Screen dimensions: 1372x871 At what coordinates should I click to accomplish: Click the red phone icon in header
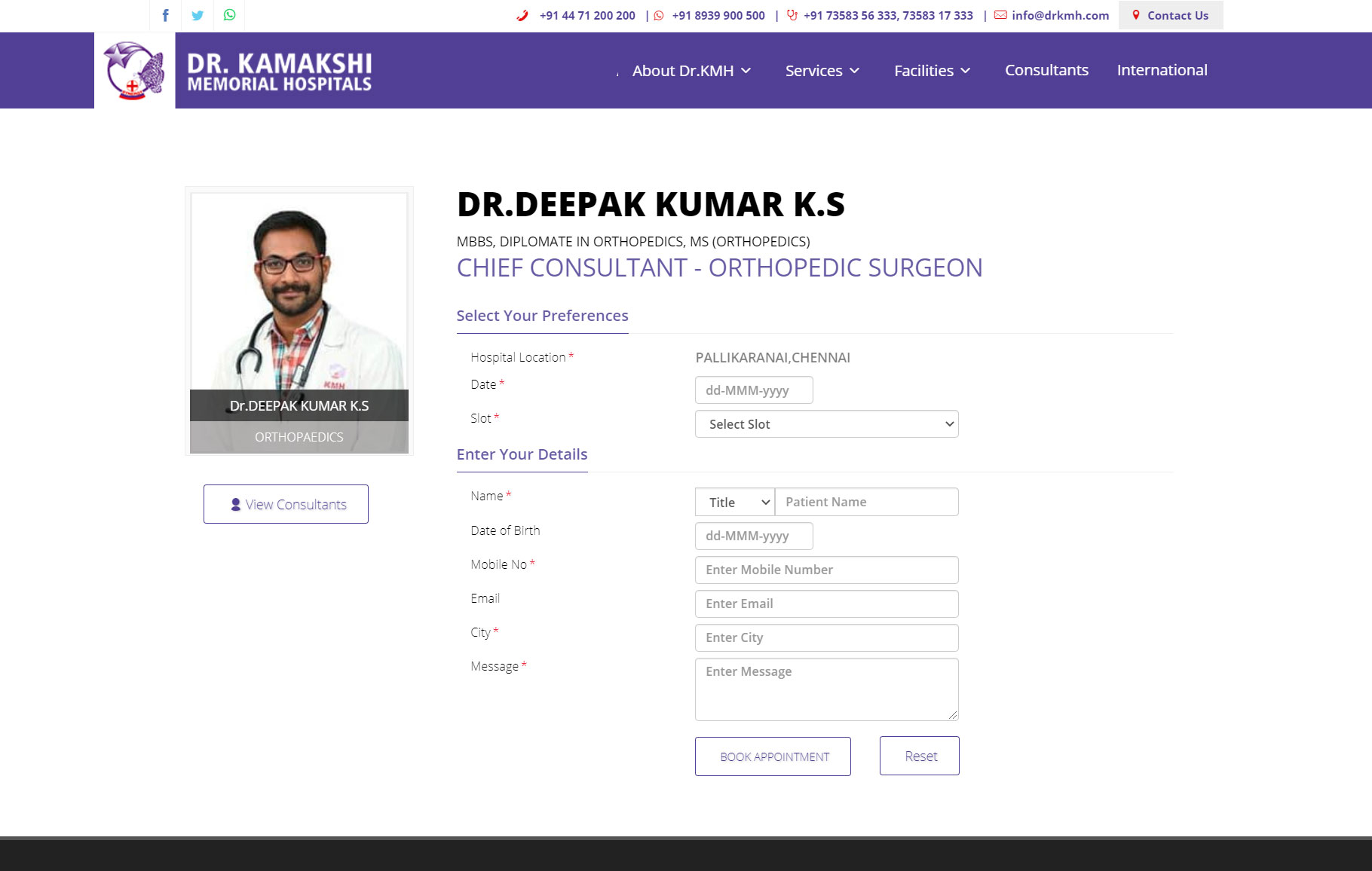click(522, 15)
